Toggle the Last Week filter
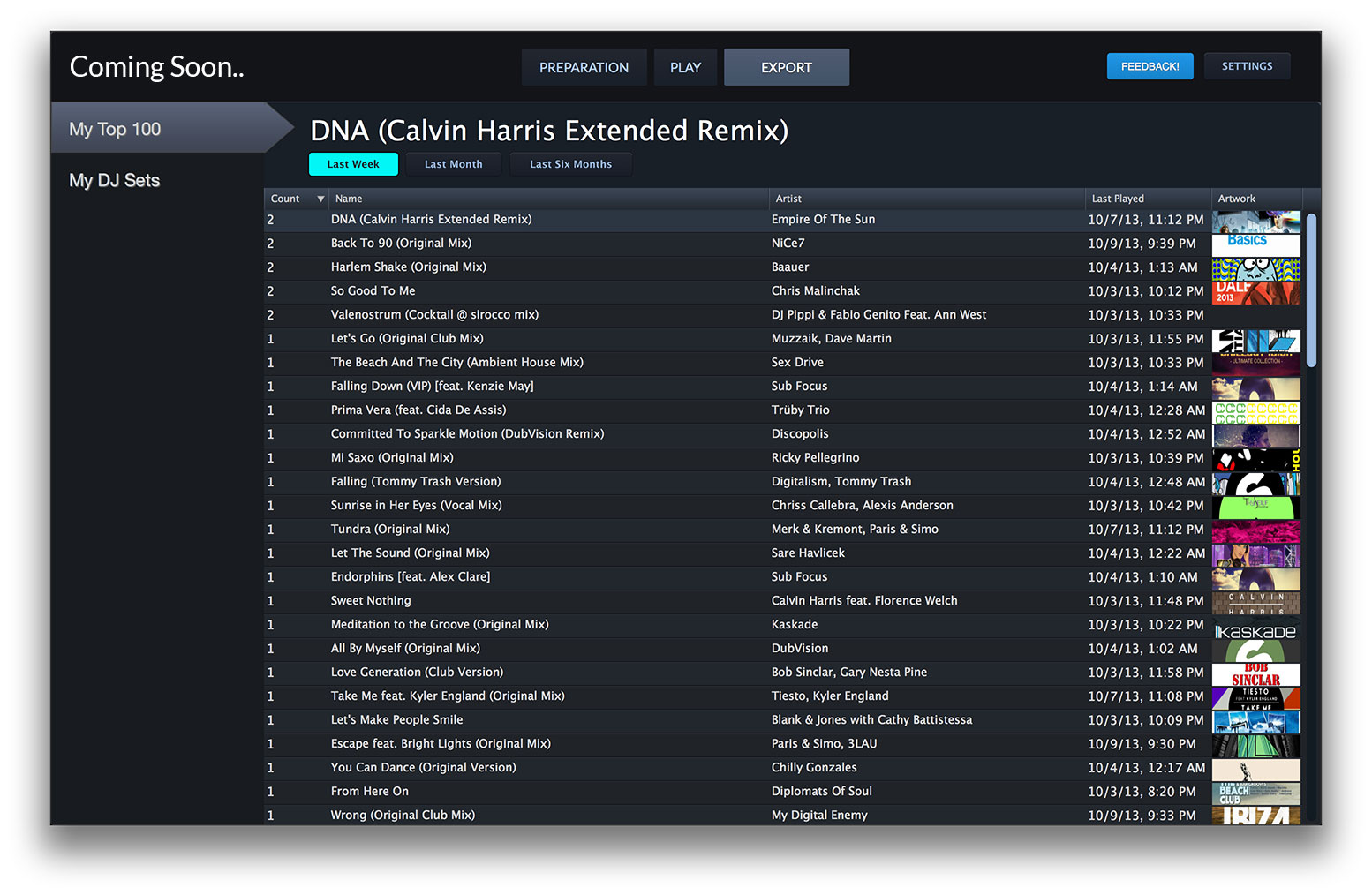Screen dimensions: 1372x895 353,164
